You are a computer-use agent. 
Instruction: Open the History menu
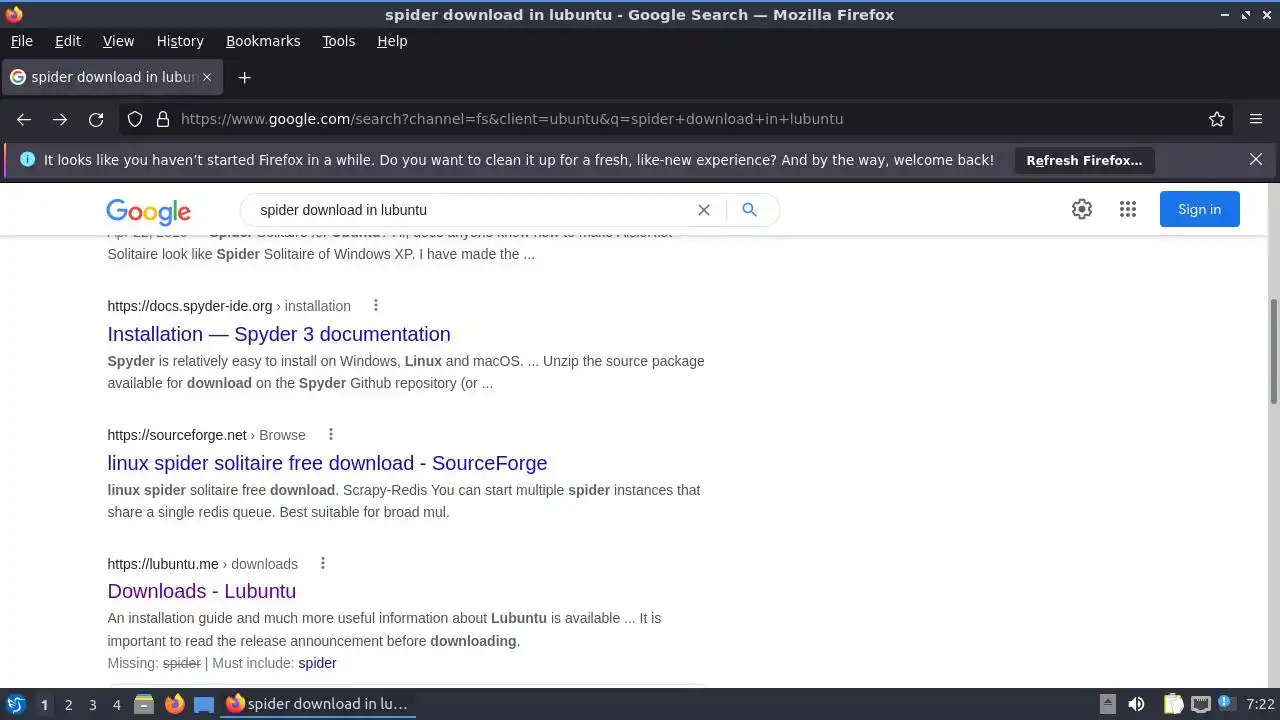[180, 41]
